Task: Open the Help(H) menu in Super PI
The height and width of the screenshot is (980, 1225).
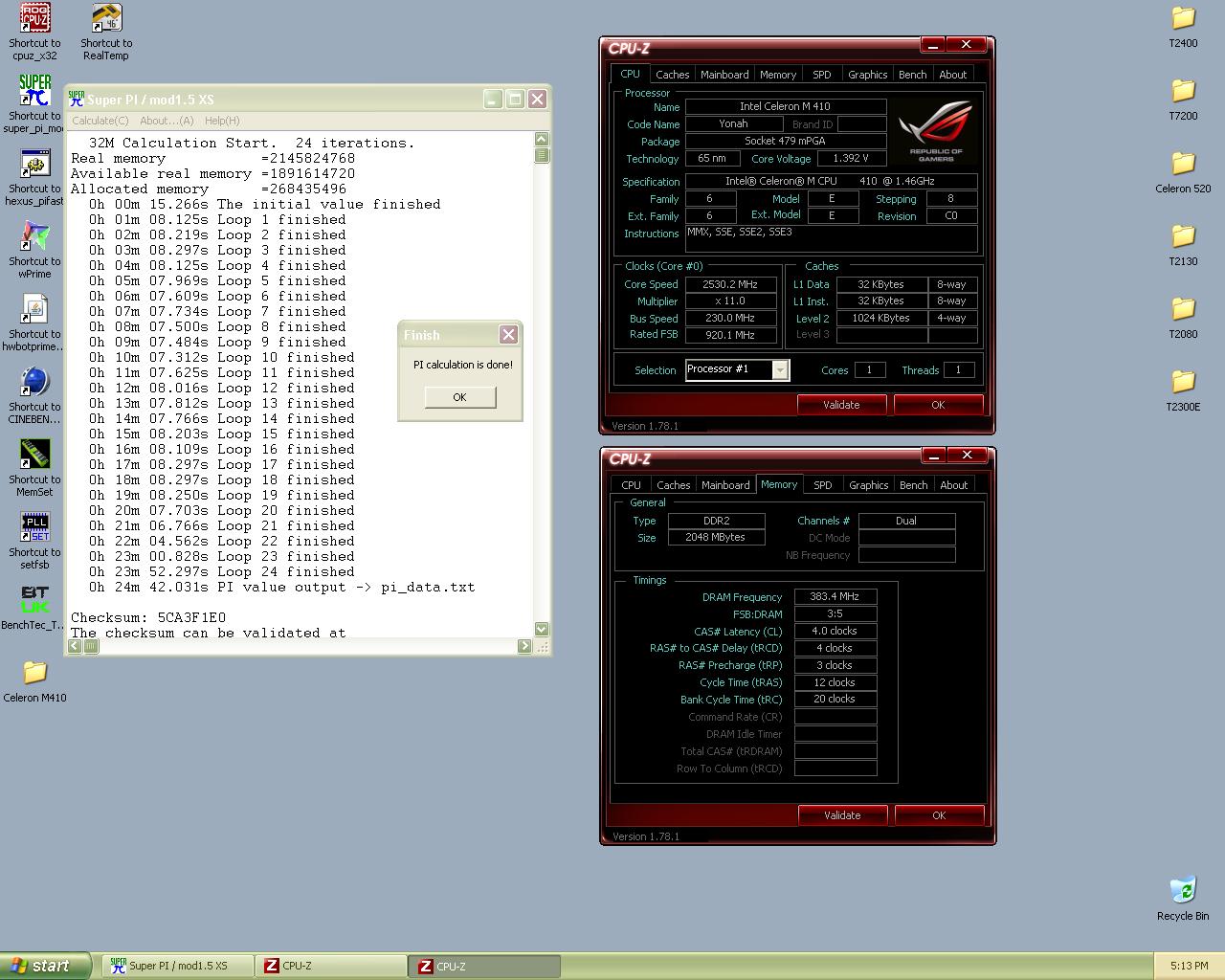Action: pos(222,121)
